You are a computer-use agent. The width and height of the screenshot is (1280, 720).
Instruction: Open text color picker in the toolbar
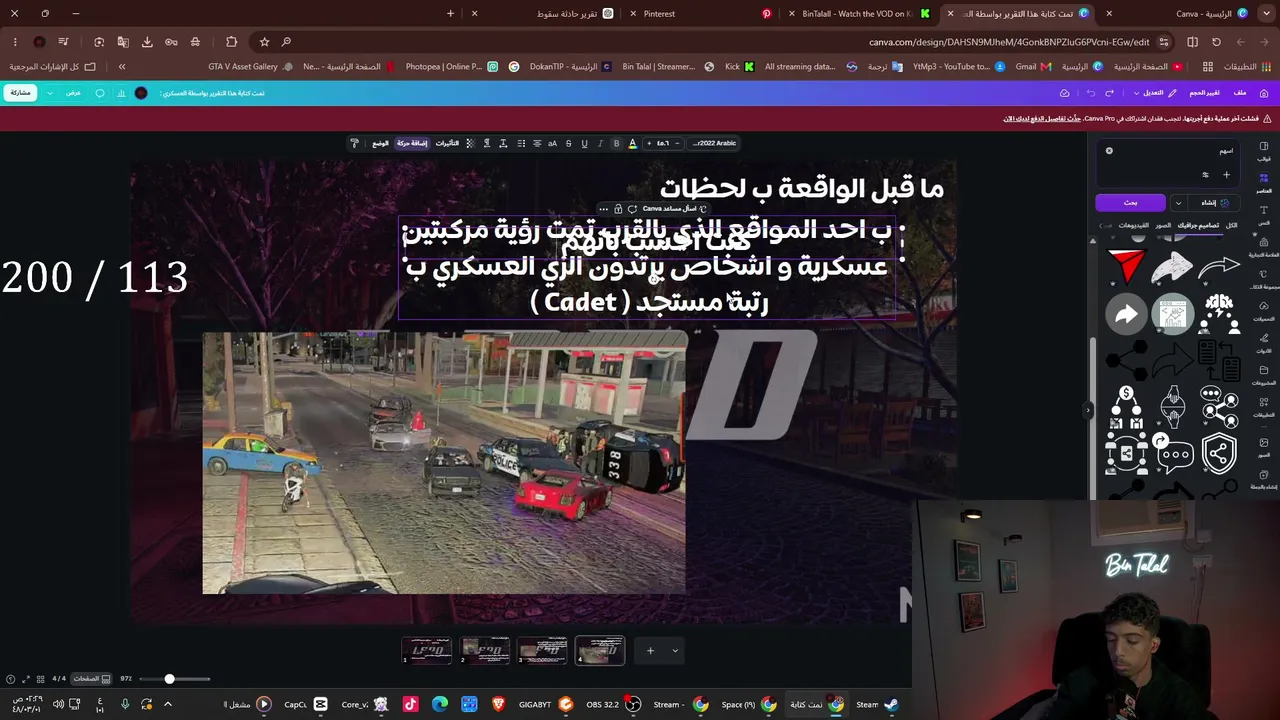(x=632, y=143)
